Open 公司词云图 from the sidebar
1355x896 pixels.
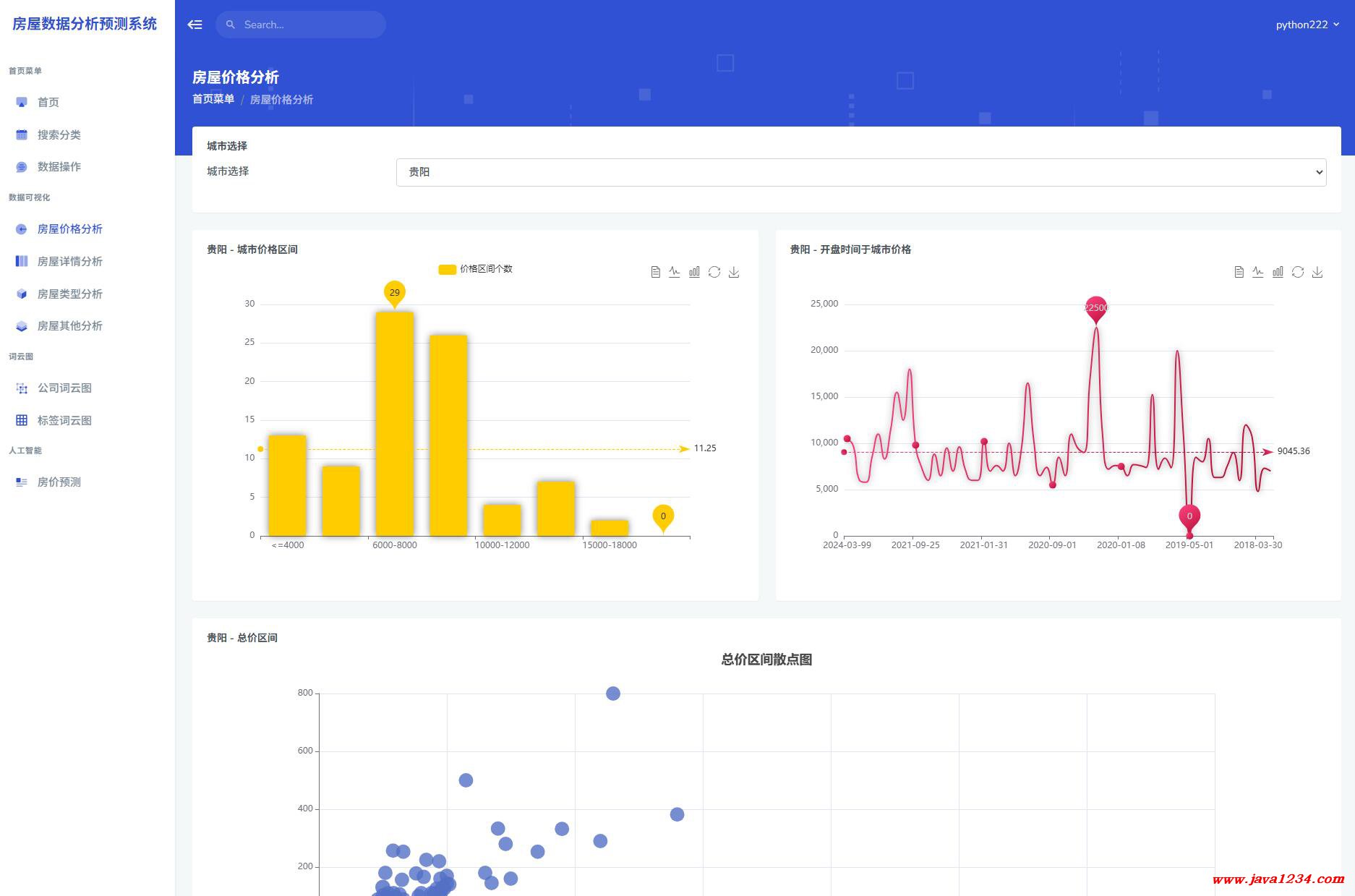(64, 388)
